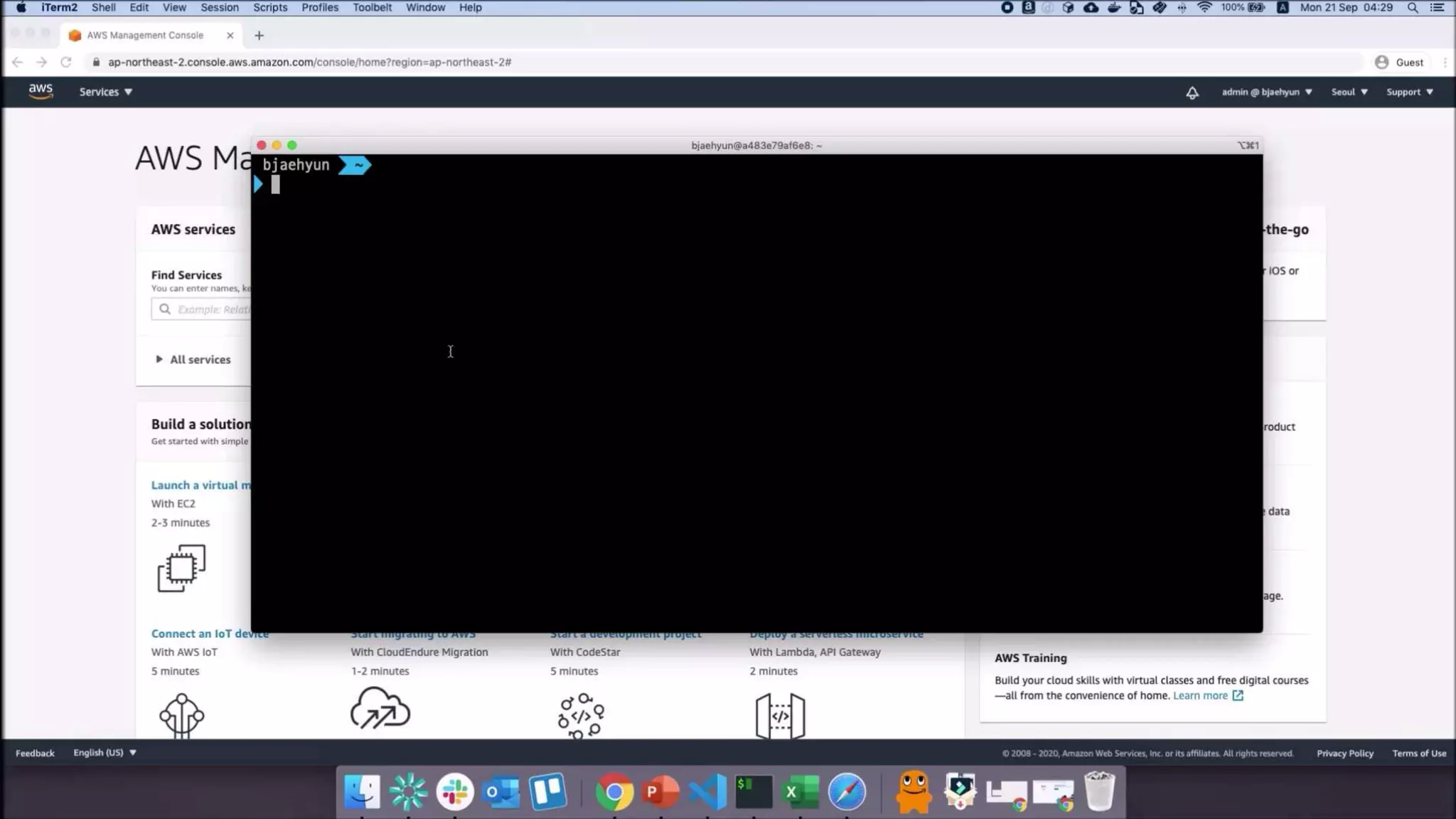
Task: Click the Launch virtual machine EC2 icon
Action: point(181,568)
